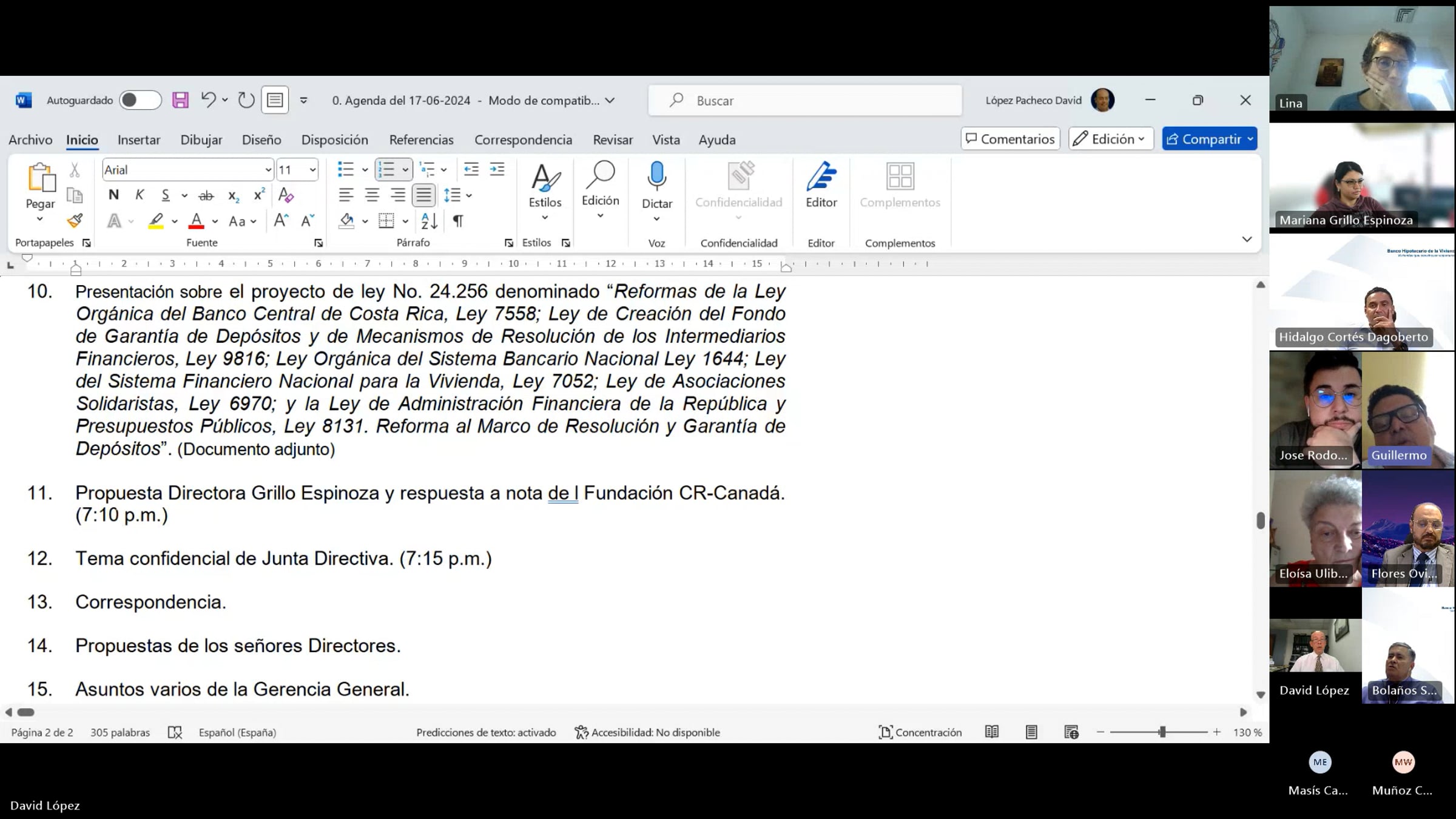Click the vertical scrollbar thumb
The width and height of the screenshot is (1456, 819).
click(x=1260, y=521)
